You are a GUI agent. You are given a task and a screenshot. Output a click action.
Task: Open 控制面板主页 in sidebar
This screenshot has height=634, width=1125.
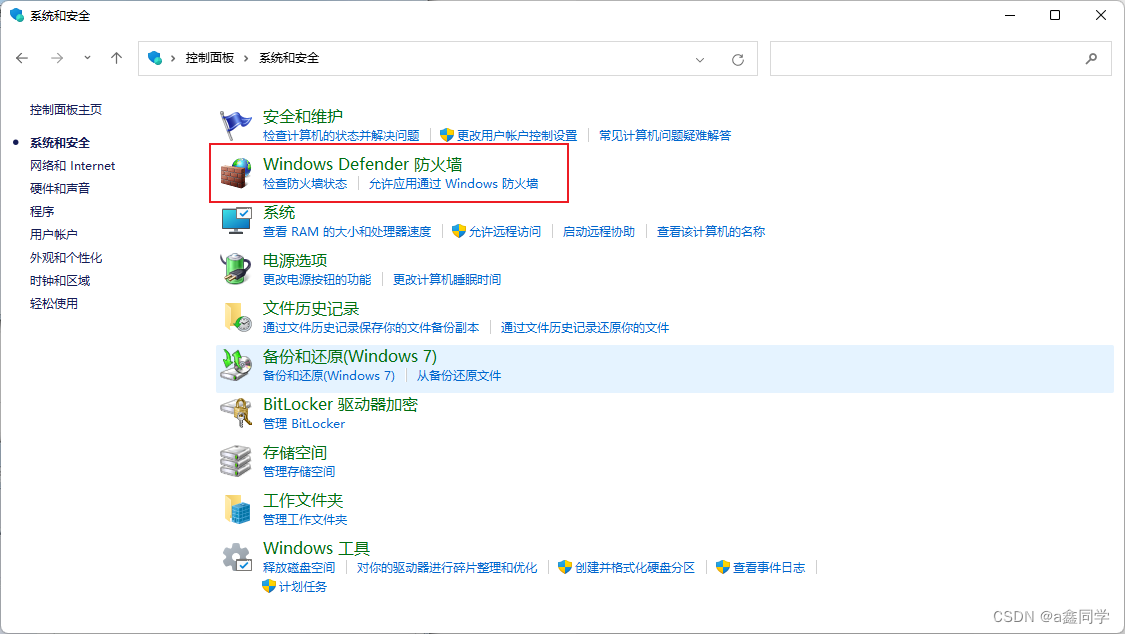click(66, 110)
